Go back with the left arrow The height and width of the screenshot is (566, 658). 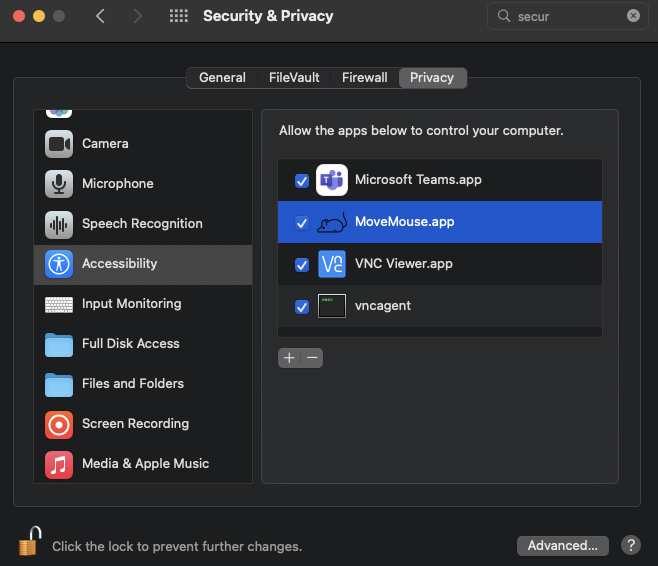point(100,16)
